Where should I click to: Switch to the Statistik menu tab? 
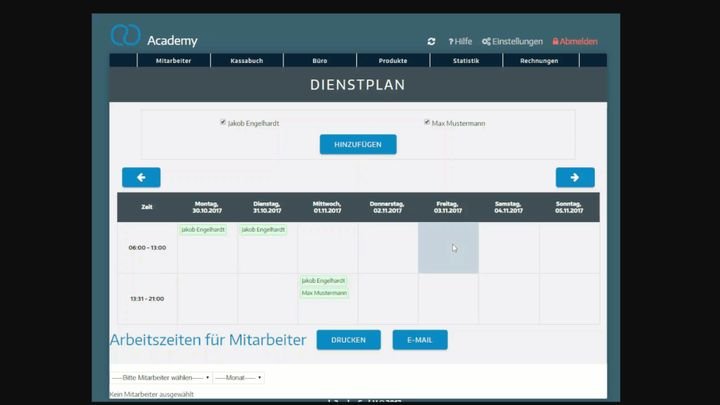(466, 61)
